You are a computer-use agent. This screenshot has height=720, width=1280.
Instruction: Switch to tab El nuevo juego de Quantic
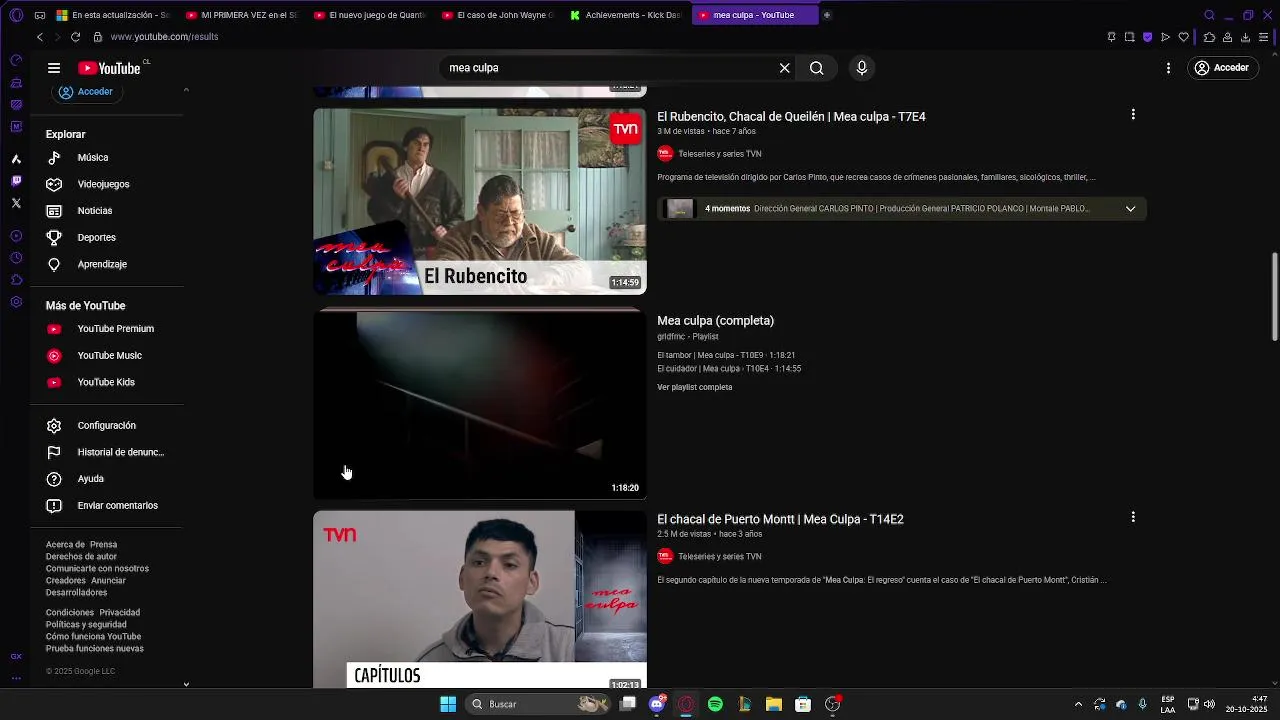click(370, 15)
